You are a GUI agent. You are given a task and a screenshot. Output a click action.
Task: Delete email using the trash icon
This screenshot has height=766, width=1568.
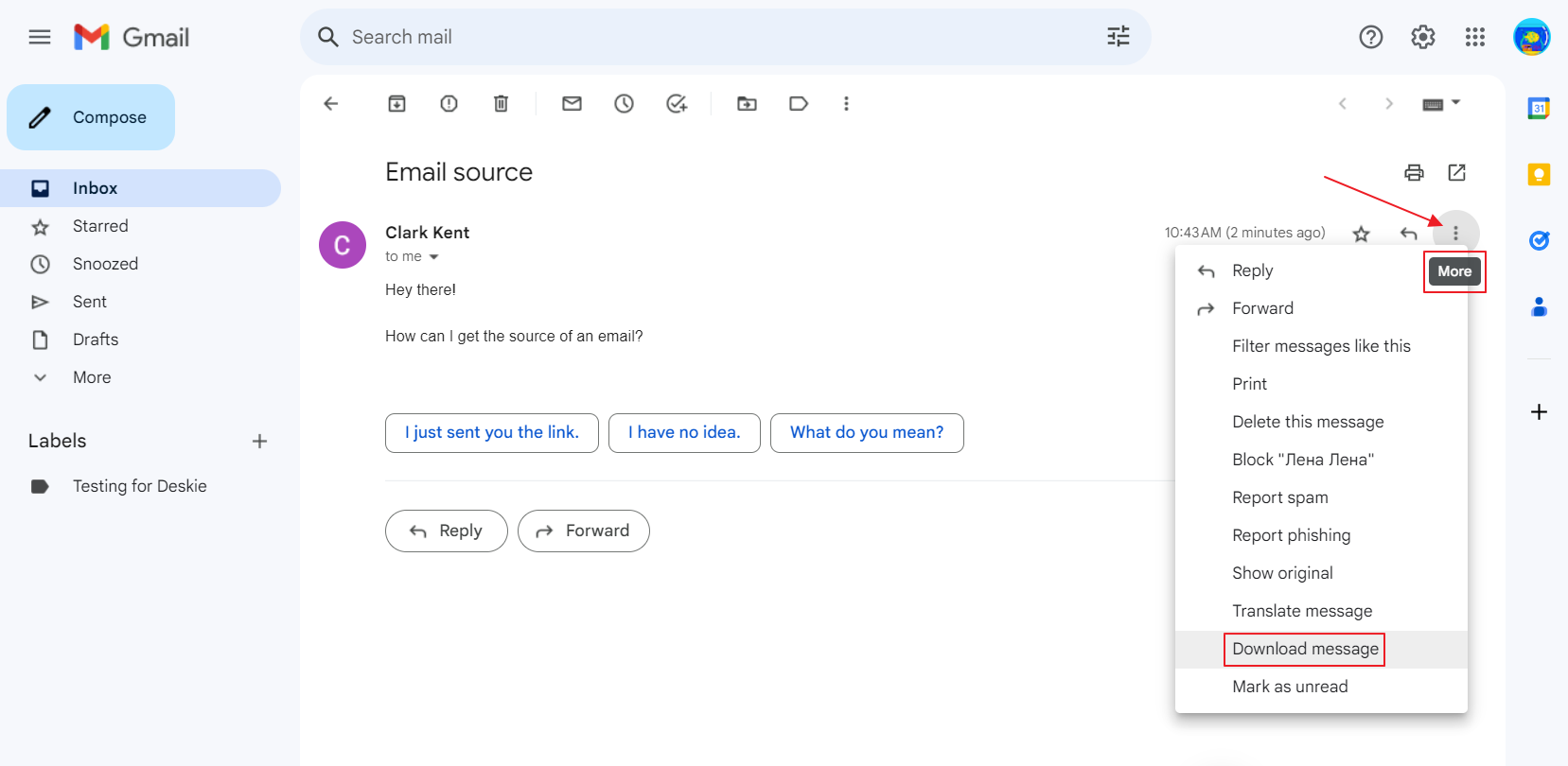[x=501, y=104]
